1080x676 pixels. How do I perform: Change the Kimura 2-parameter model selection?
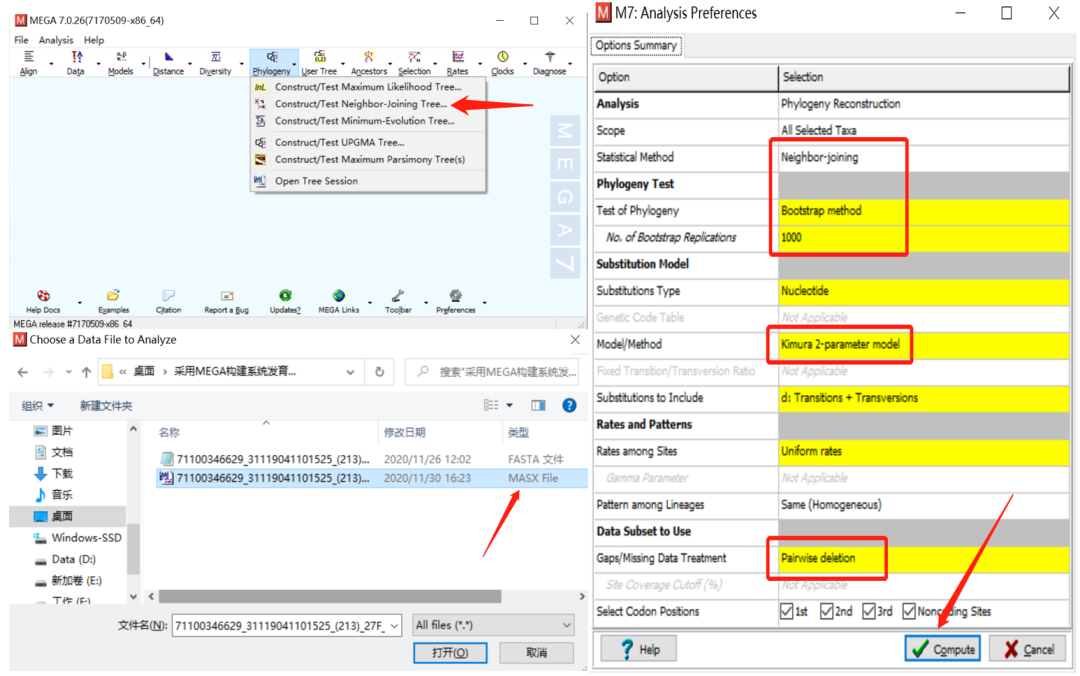click(924, 344)
